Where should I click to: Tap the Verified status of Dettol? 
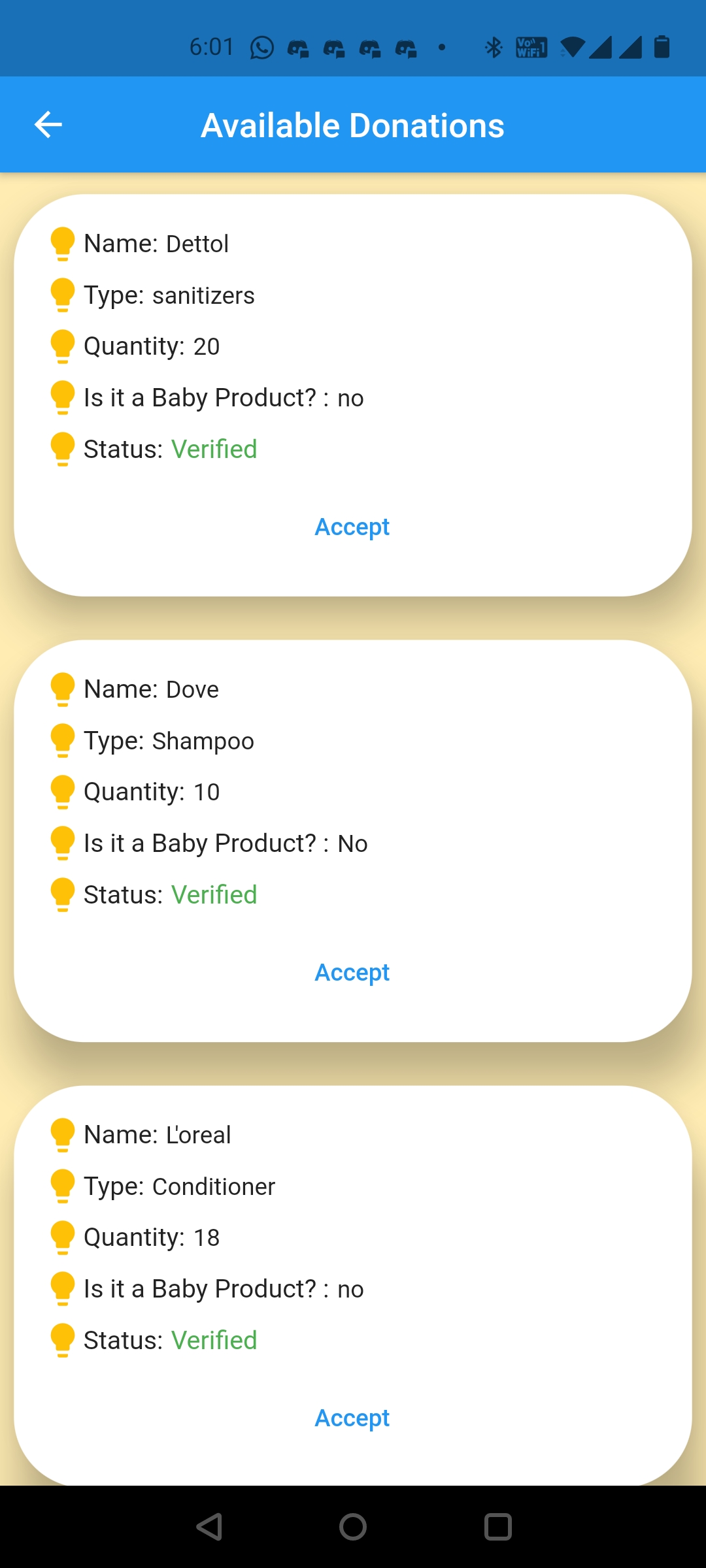tap(214, 449)
